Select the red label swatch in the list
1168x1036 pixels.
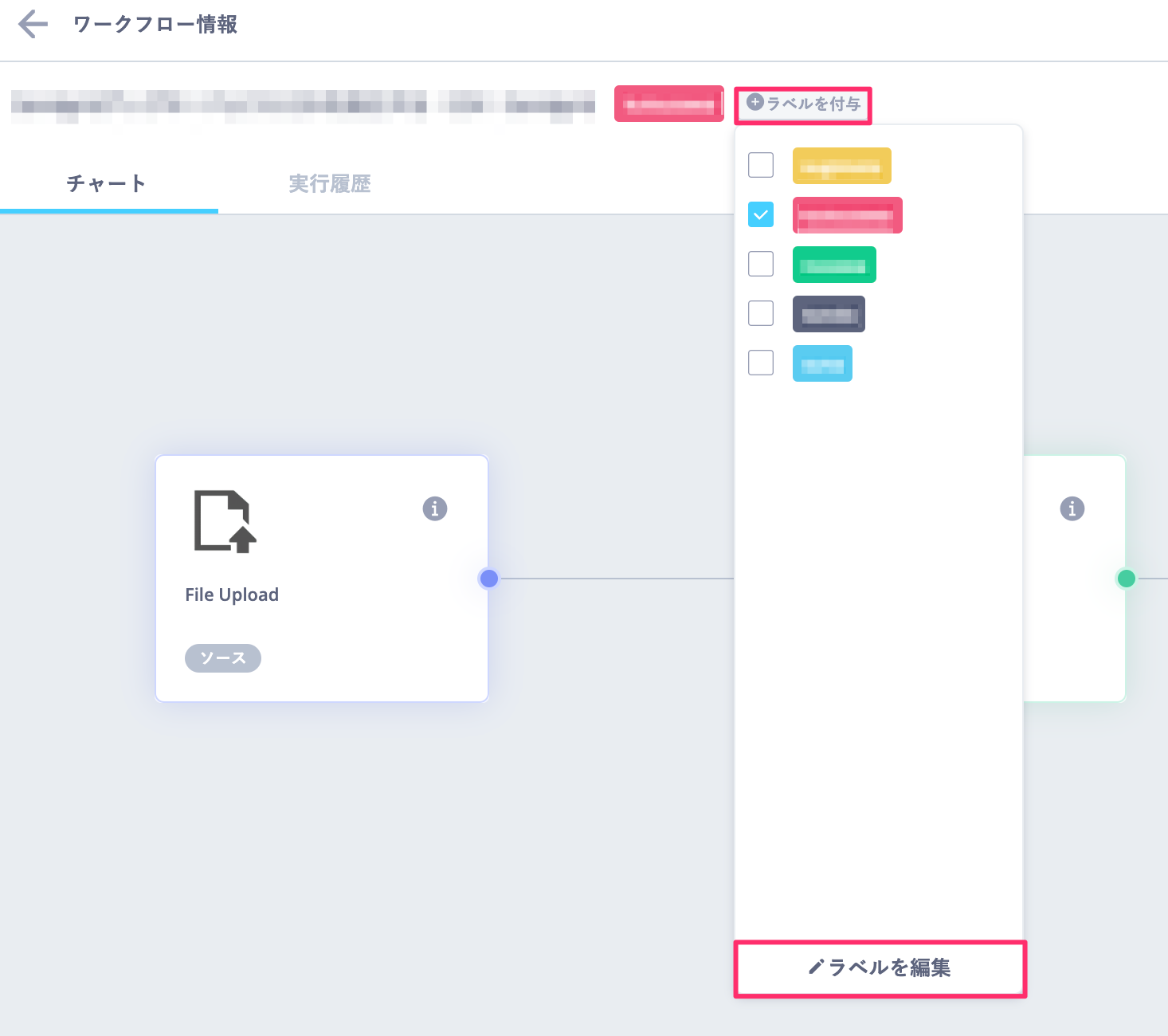coord(847,214)
